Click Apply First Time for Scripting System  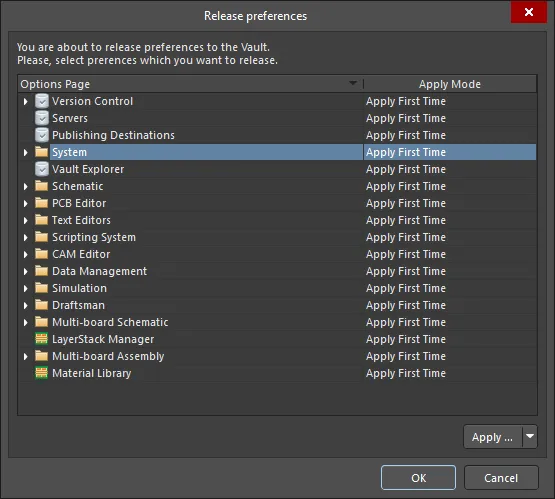point(406,237)
